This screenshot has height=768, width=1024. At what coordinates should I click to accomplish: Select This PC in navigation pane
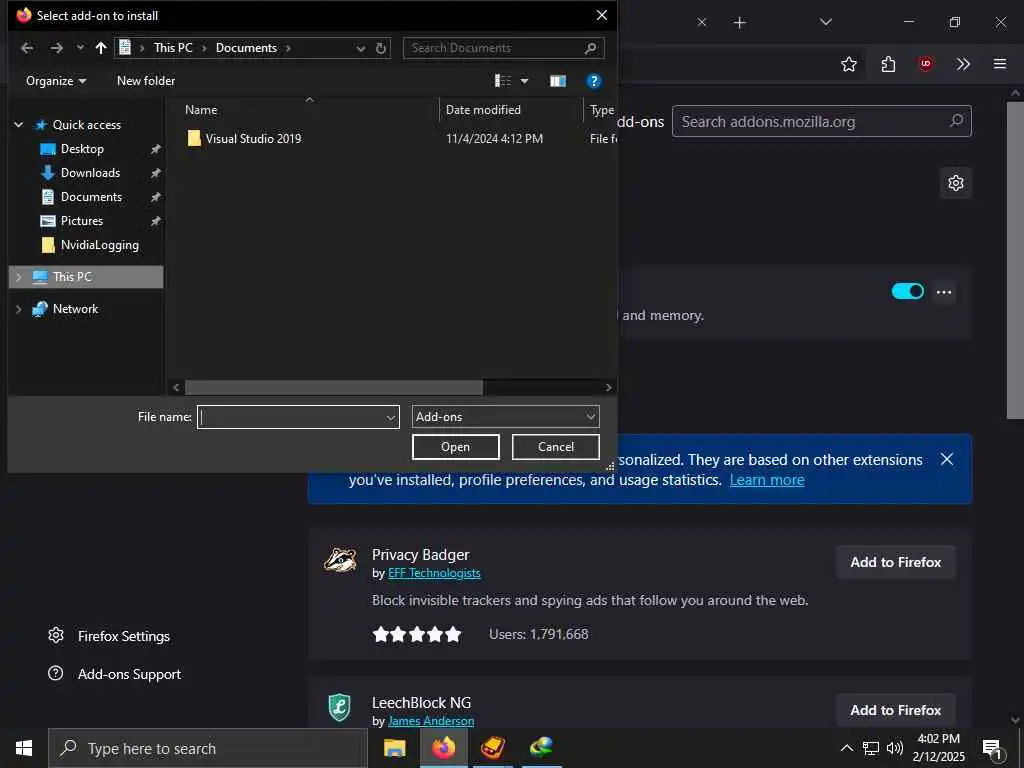point(72,277)
